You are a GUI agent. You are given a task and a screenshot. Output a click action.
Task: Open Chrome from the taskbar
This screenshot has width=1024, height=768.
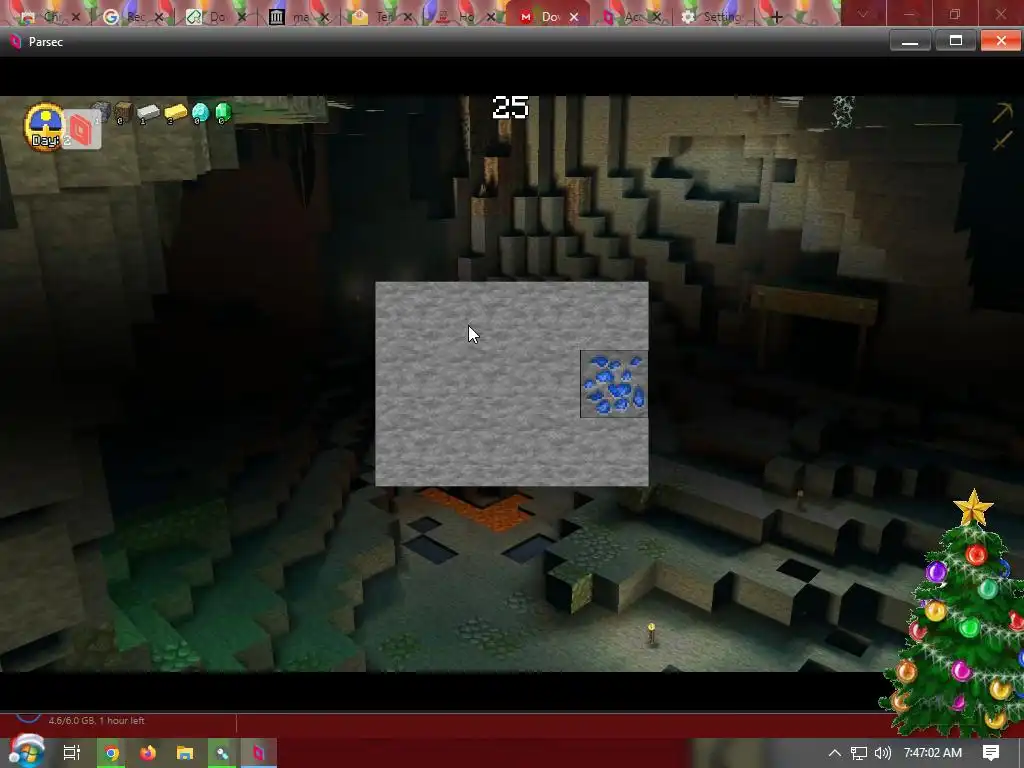111,753
